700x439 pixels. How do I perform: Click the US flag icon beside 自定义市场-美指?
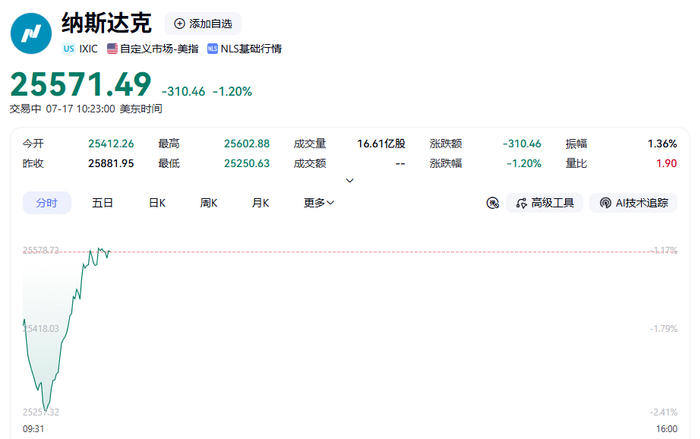112,49
